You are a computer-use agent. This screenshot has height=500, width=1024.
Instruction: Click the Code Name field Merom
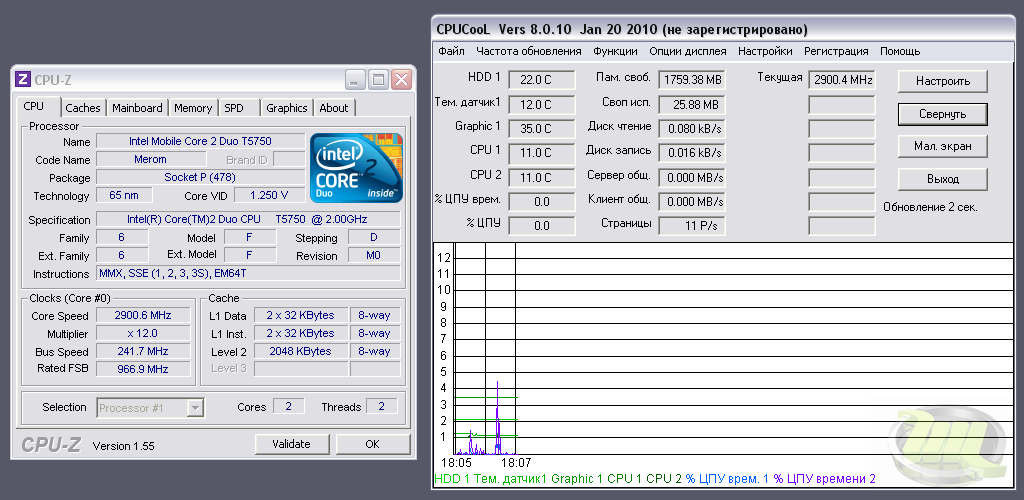point(150,159)
